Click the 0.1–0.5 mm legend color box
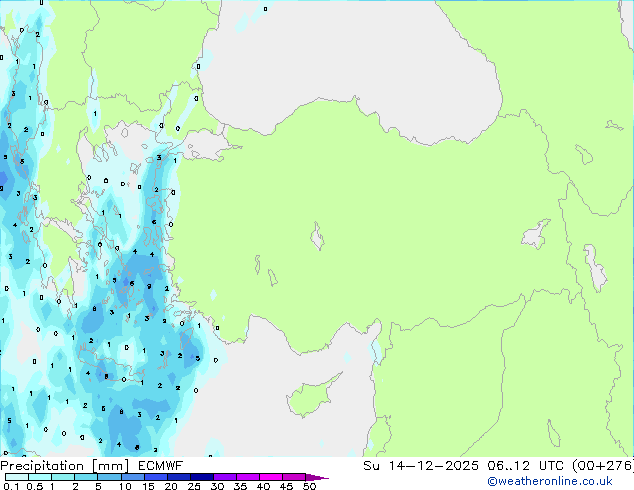This screenshot has height=490, width=634. pos(17,477)
